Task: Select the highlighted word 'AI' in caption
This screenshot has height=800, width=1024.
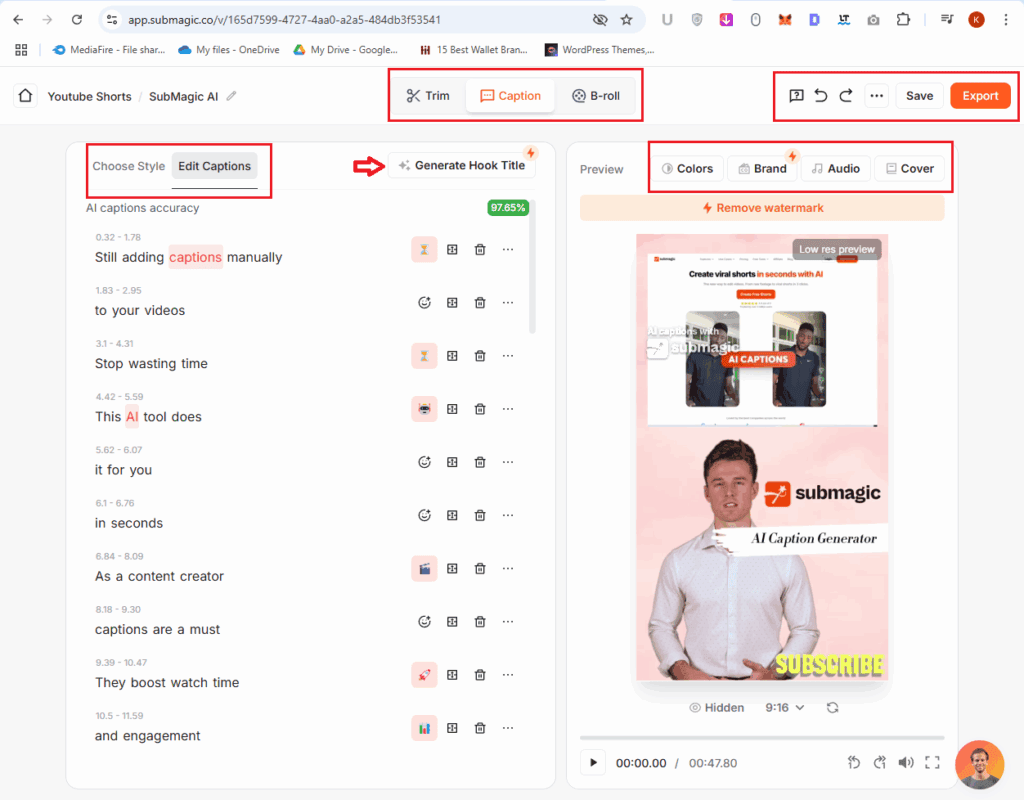Action: (132, 417)
